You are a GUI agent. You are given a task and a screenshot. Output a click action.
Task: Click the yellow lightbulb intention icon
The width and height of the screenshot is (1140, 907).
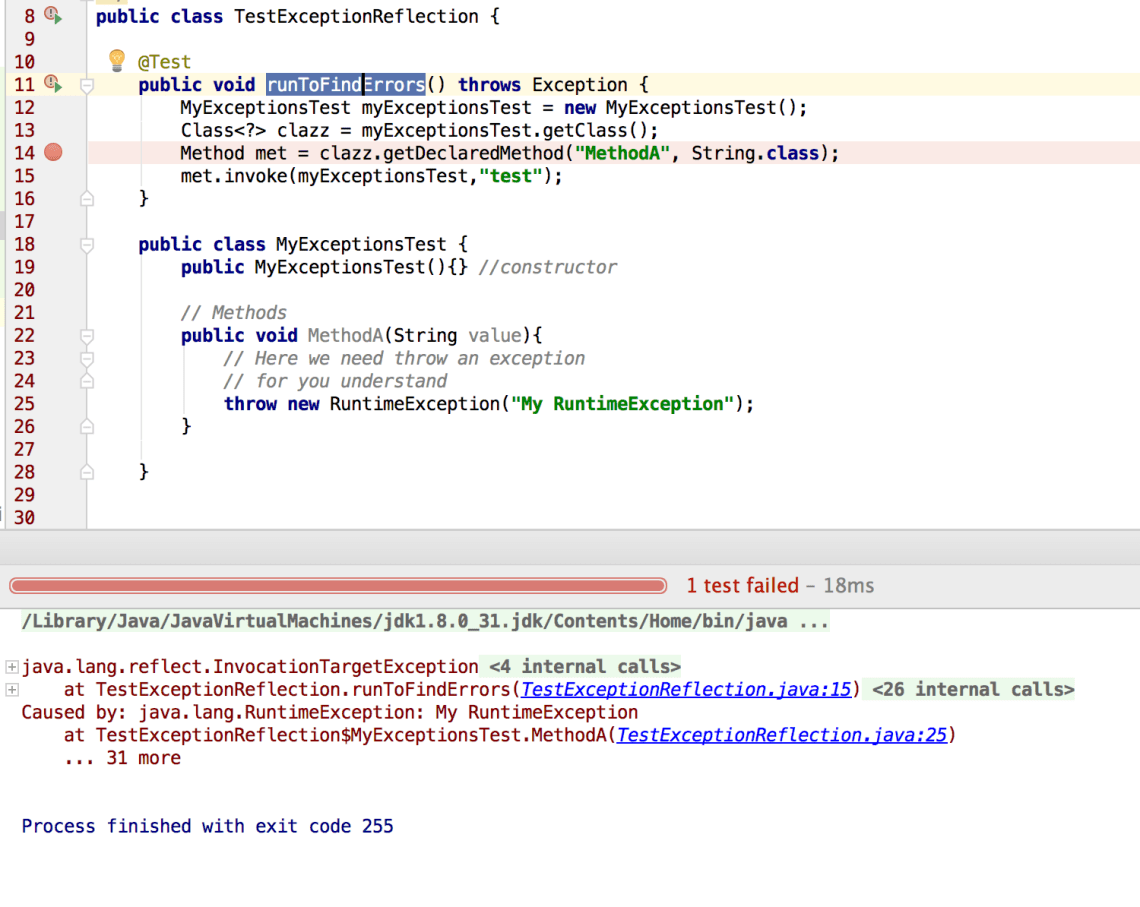[x=117, y=60]
